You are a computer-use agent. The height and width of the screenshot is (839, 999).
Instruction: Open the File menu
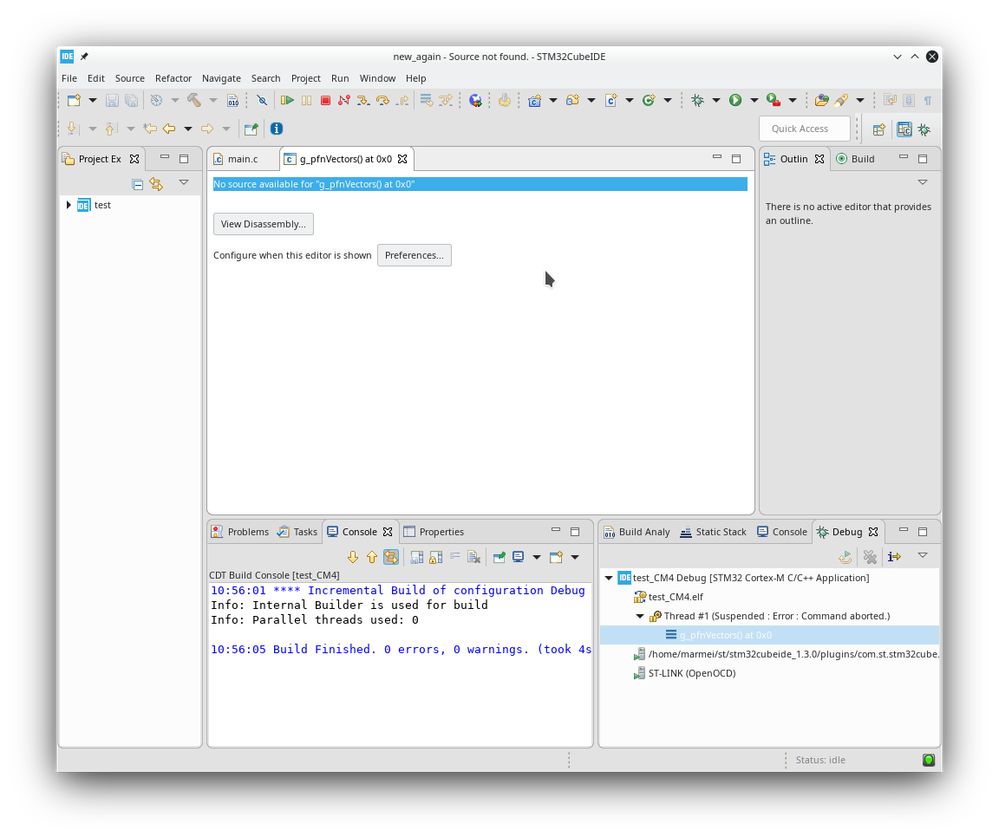[69, 78]
